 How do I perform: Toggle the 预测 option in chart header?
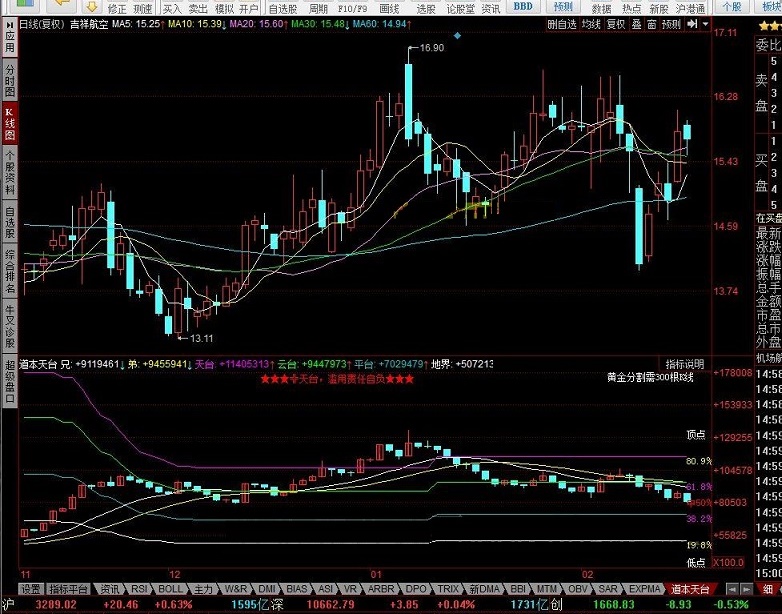pyautogui.click(x=671, y=24)
